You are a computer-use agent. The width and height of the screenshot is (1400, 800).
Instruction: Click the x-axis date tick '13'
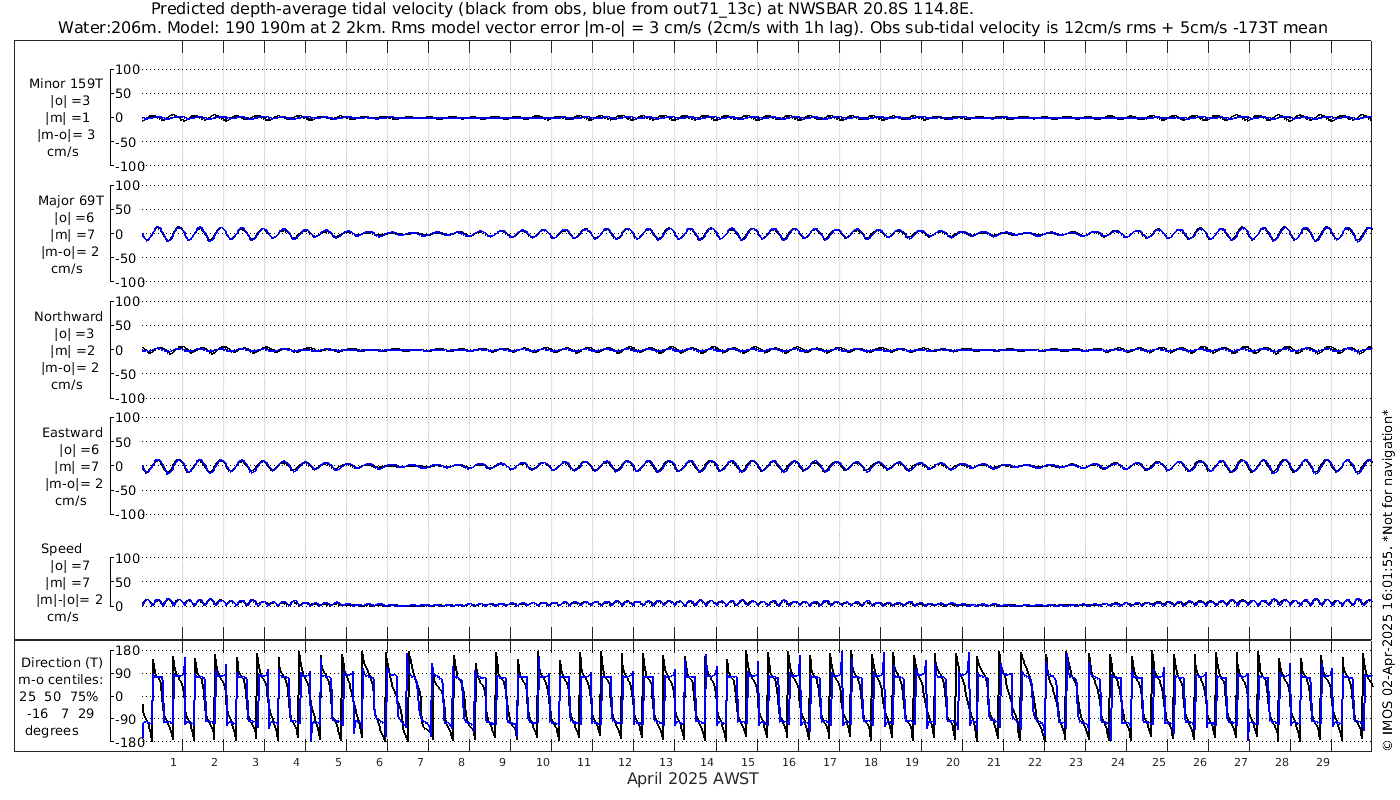[666, 762]
